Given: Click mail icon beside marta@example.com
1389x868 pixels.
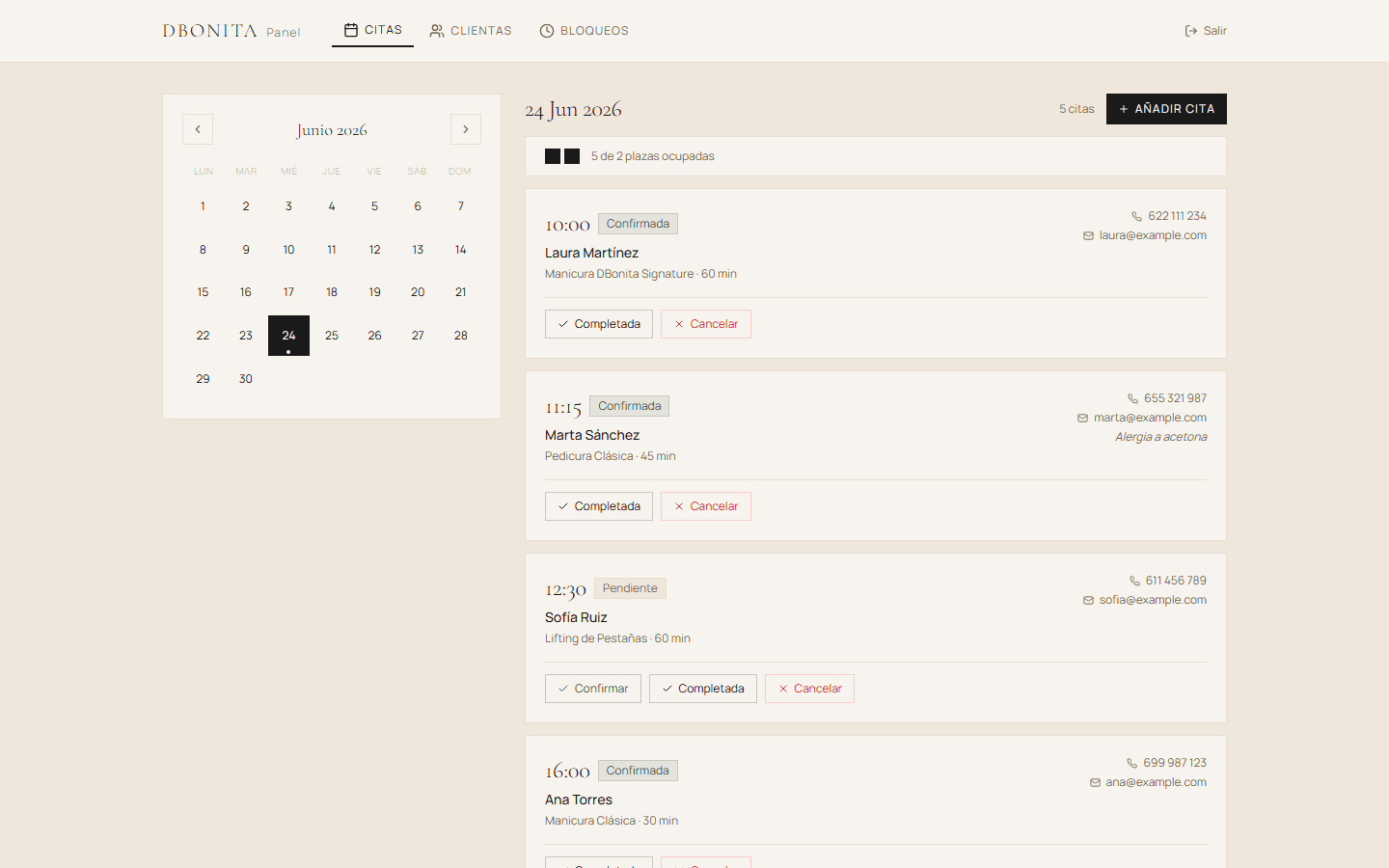Looking at the screenshot, I should point(1082,418).
